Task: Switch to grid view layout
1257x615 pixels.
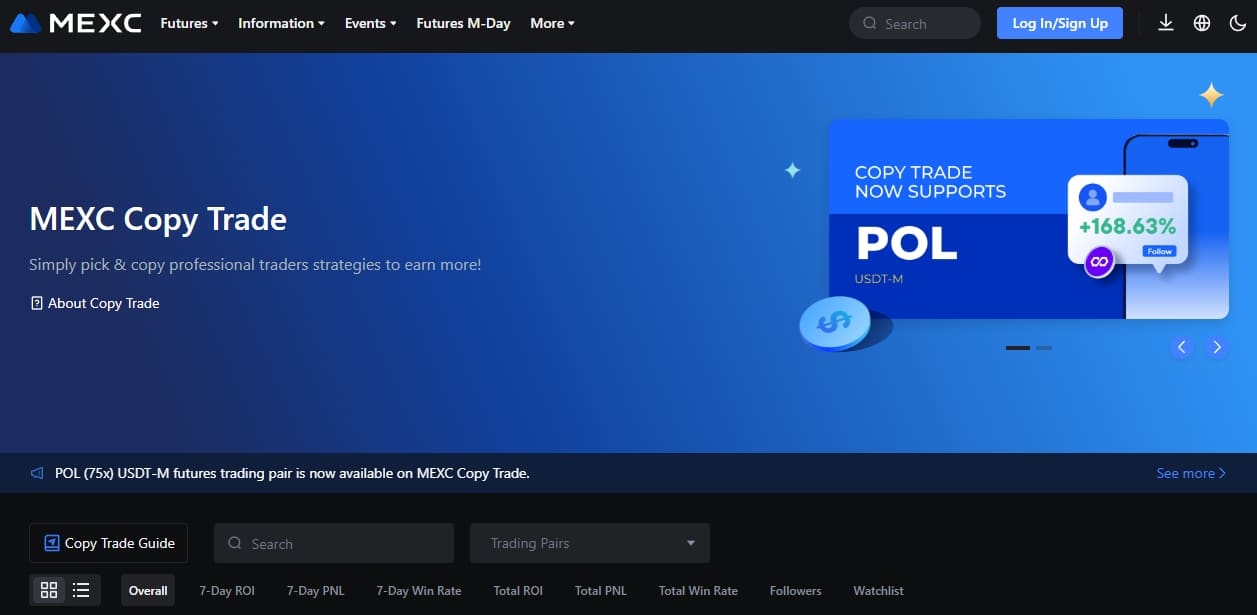Action: [x=49, y=590]
